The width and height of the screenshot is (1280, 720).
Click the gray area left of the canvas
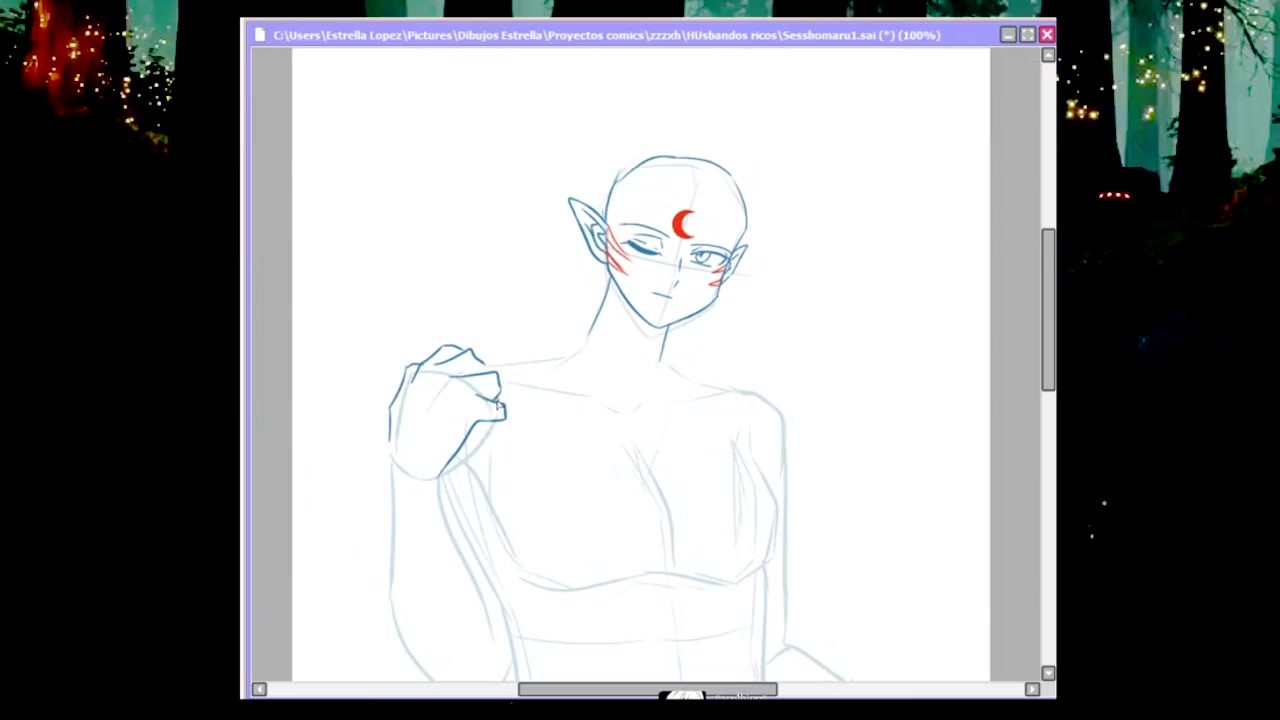coord(271,360)
